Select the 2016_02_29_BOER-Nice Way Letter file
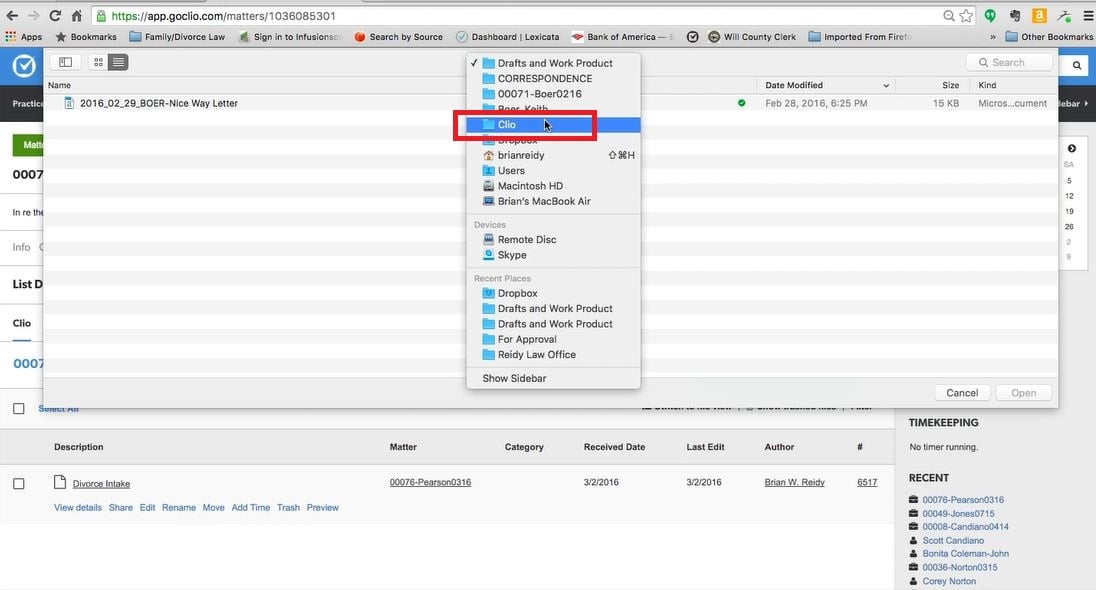The height and width of the screenshot is (590, 1096). click(158, 103)
